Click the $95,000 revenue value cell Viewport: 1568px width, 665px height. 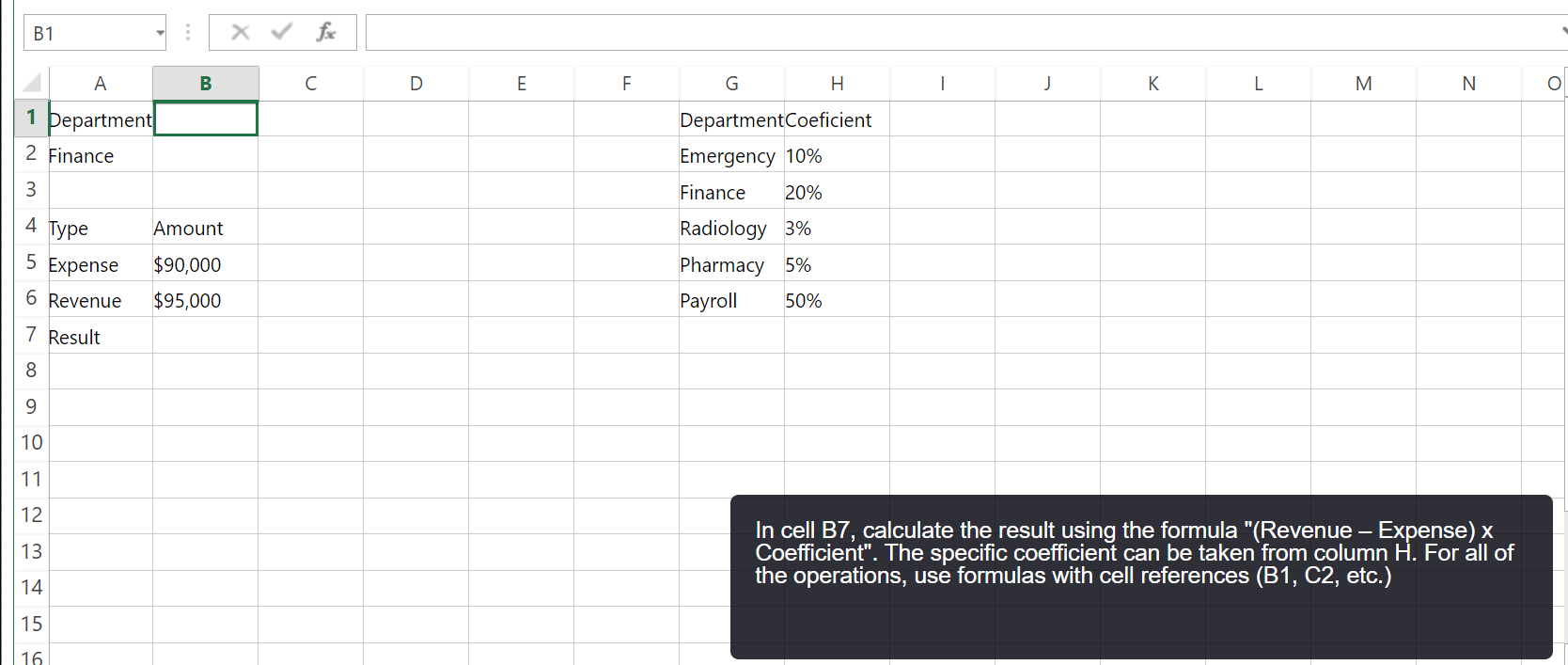[206, 300]
